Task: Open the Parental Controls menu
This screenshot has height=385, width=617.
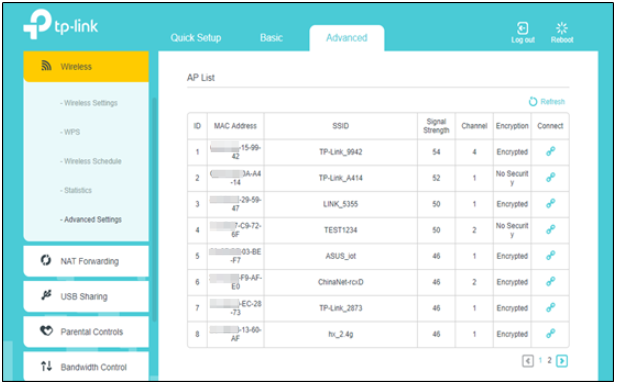Action: pos(86,331)
